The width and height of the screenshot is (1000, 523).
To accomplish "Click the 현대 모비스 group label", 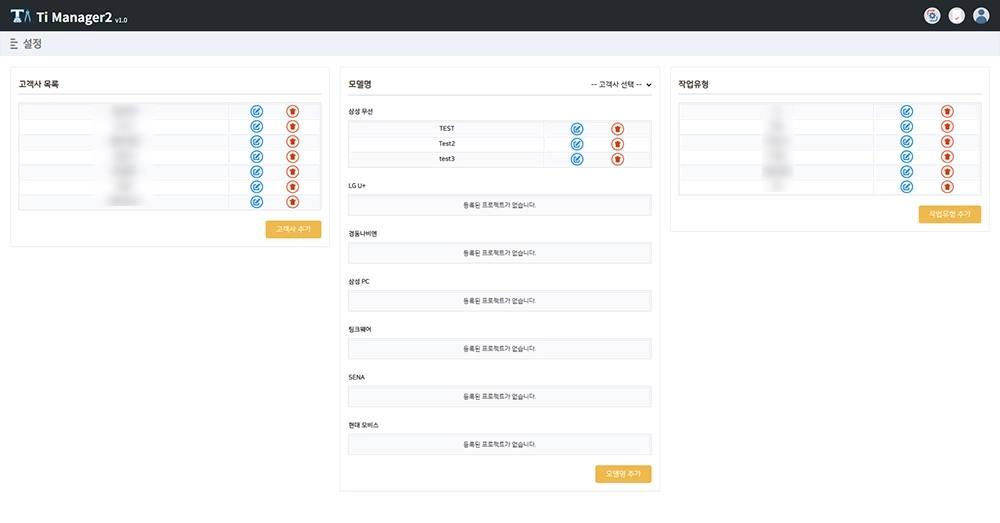I will pyautogui.click(x=364, y=425).
